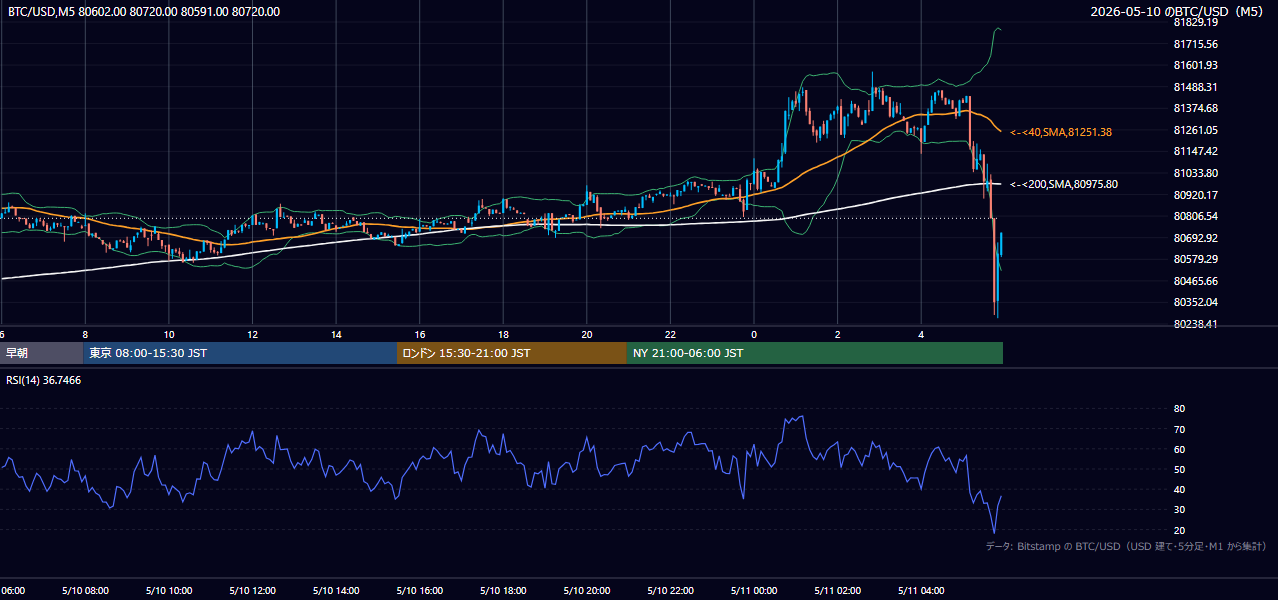This screenshot has height=600, width=1278.
Task: Click time axis label 5/10 12:00
Action: tap(251, 591)
